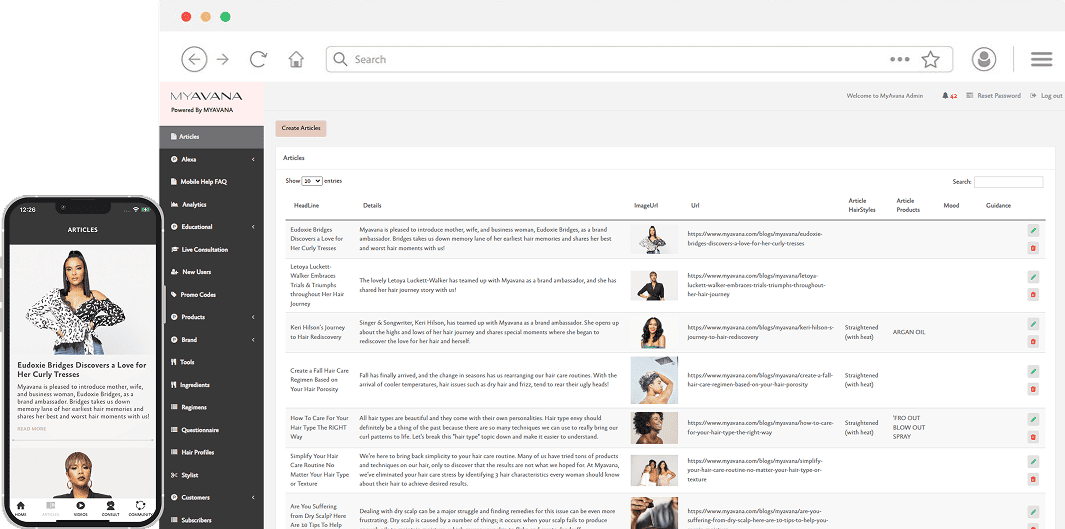Tap VIDEOS in phone bottom navigation
Viewport: 1065px width, 529px height.
80,509
